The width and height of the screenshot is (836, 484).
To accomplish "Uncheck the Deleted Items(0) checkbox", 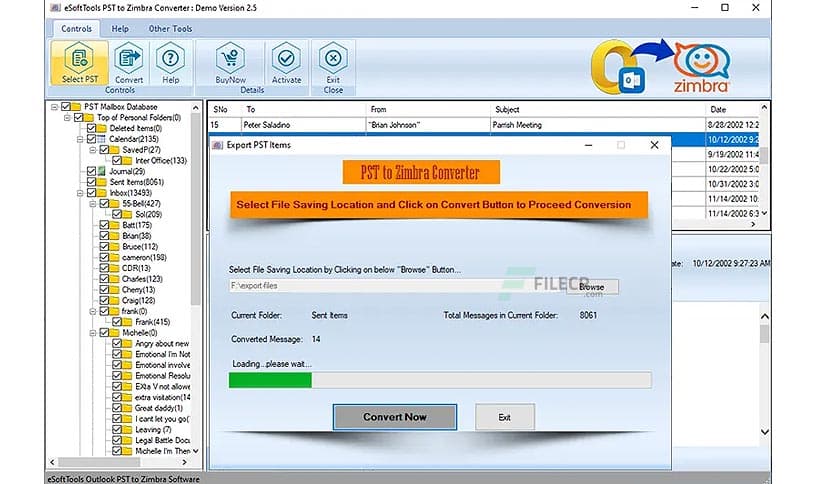I will (91, 128).
